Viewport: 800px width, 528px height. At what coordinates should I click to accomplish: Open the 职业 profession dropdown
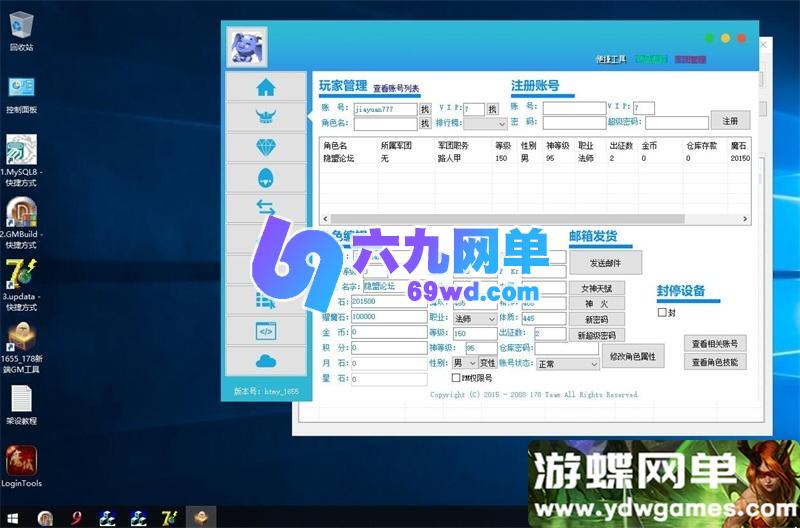click(x=475, y=318)
